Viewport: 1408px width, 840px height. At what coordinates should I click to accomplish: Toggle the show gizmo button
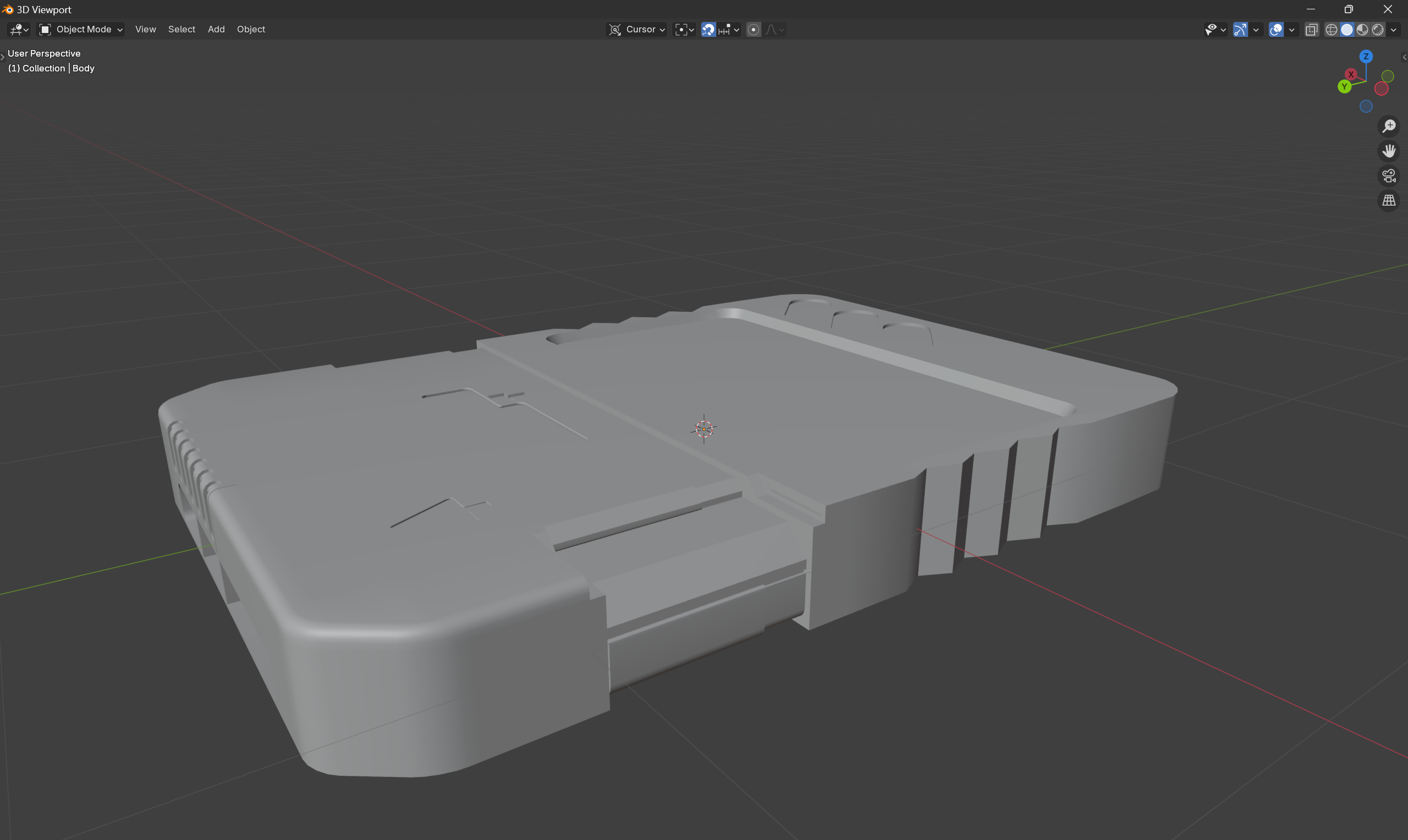(1240, 30)
